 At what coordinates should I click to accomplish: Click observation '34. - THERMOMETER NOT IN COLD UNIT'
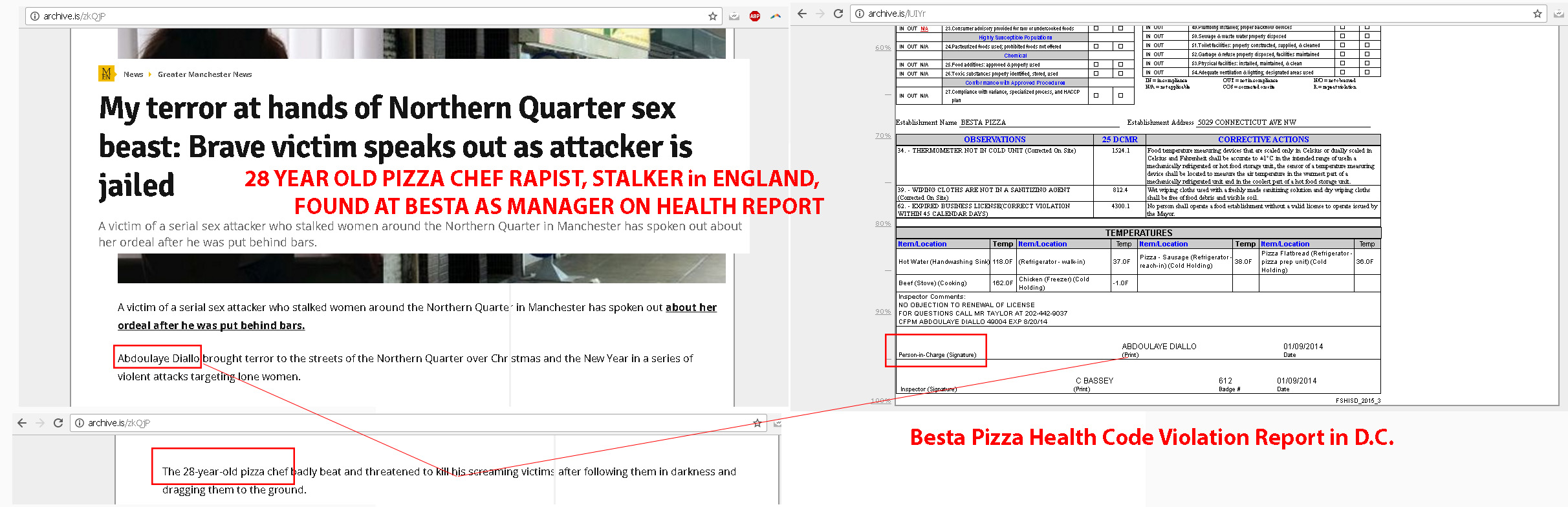[986, 151]
